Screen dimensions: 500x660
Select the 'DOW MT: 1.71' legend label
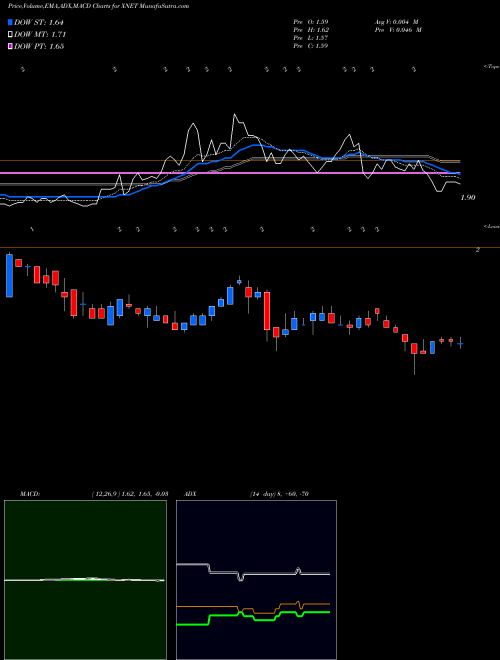click(40, 35)
